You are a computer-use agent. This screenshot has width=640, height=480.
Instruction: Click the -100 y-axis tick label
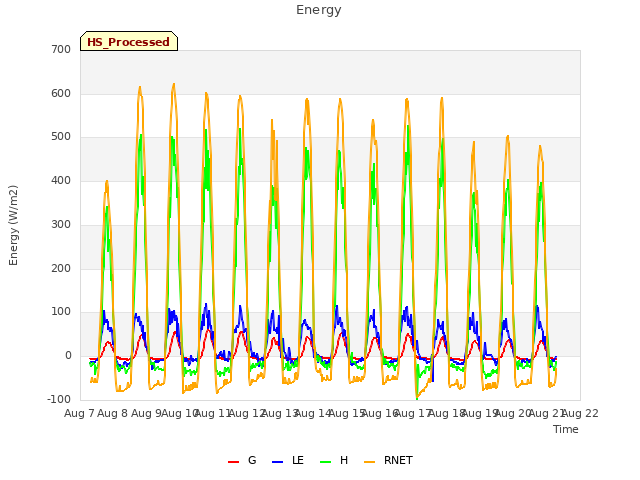point(59,399)
